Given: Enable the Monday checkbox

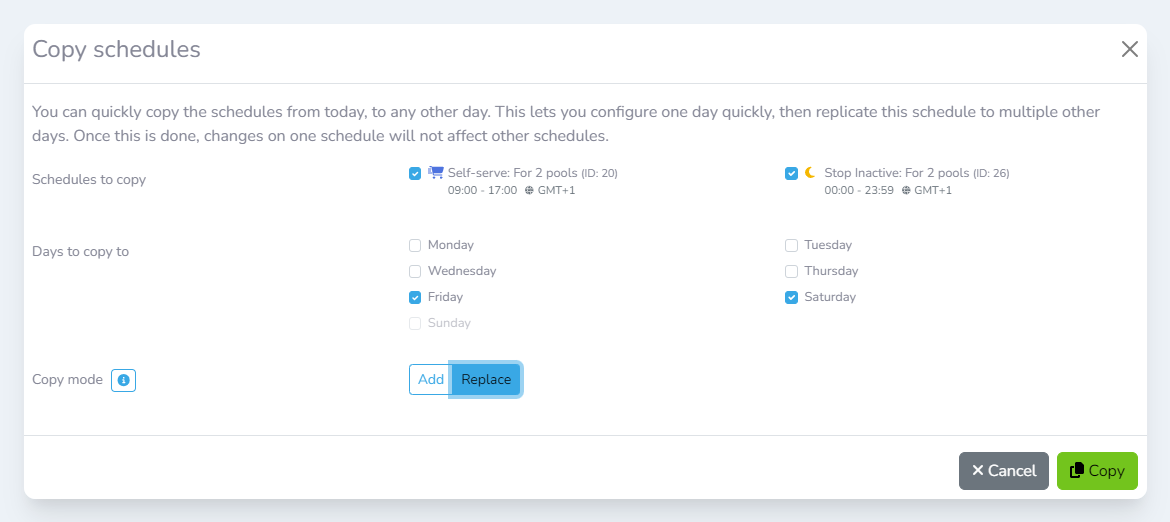Looking at the screenshot, I should coord(415,245).
